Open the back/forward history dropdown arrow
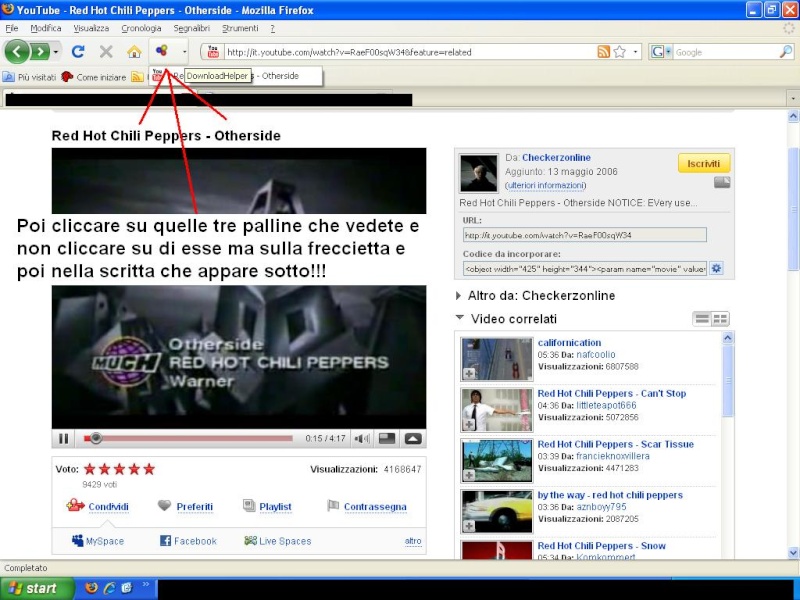 click(x=56, y=52)
